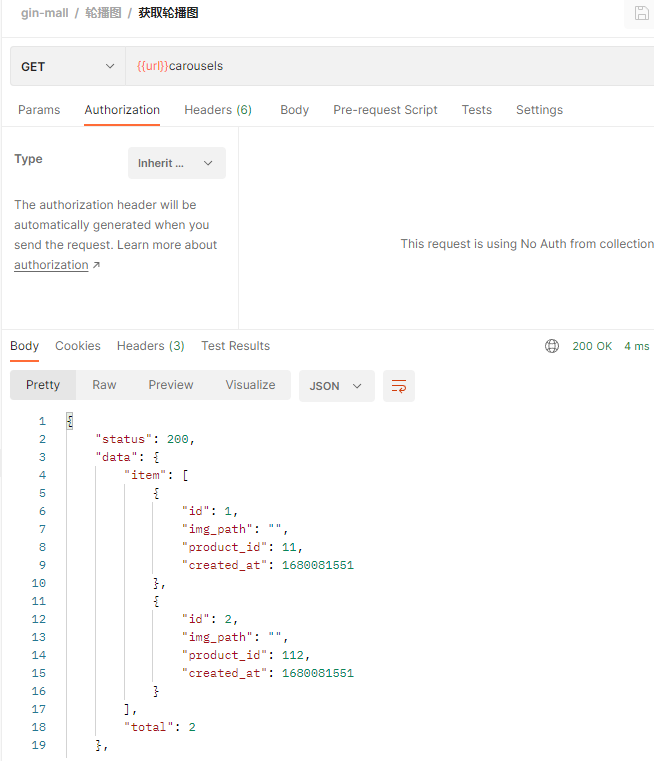The width and height of the screenshot is (654, 761).
Task: Open the GET method dropdown
Action: click(68, 66)
